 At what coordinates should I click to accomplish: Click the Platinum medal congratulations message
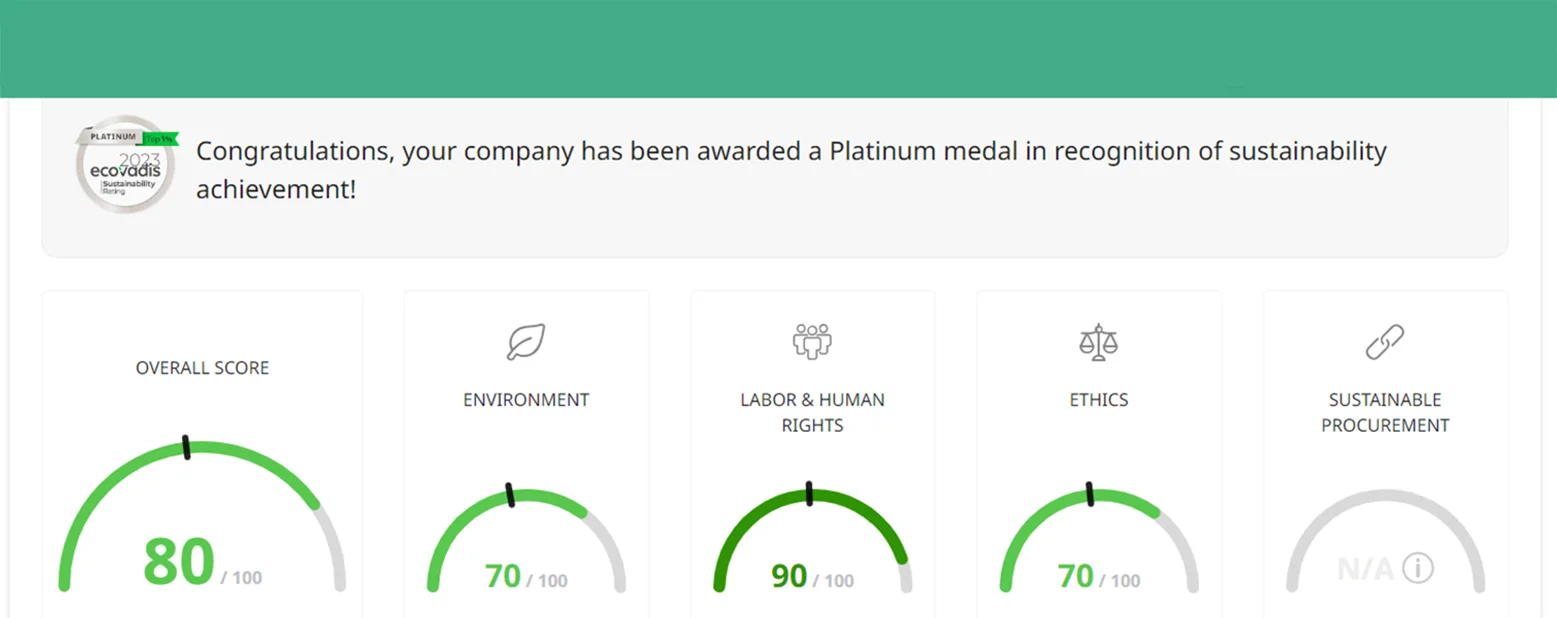(790, 169)
